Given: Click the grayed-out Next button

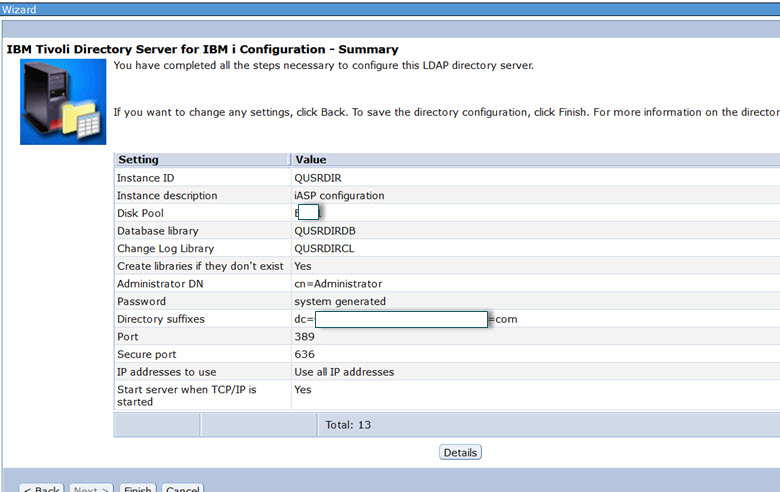Looking at the screenshot, I should click(x=92, y=489).
